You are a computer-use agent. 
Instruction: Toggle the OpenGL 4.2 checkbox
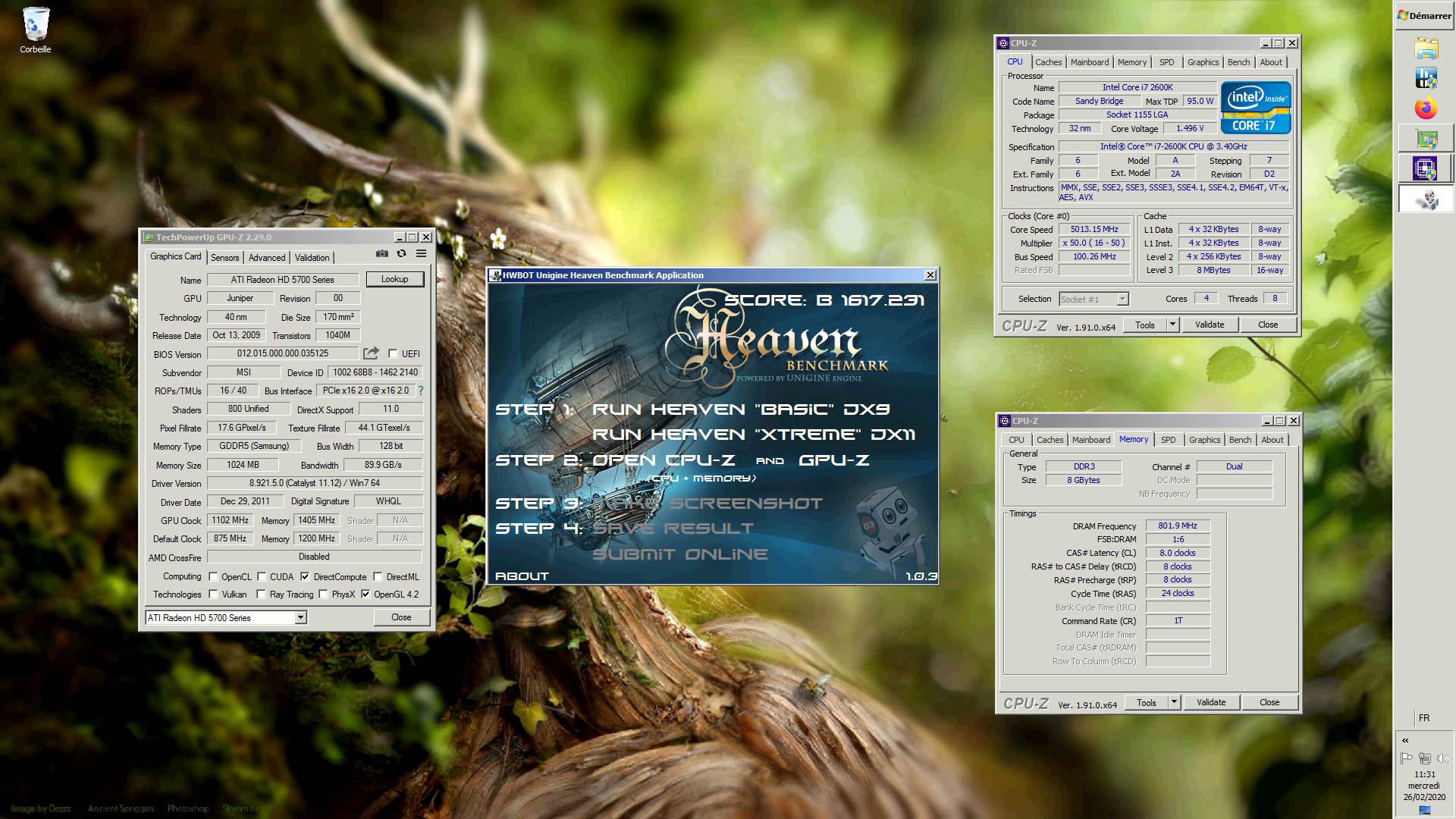point(366,595)
